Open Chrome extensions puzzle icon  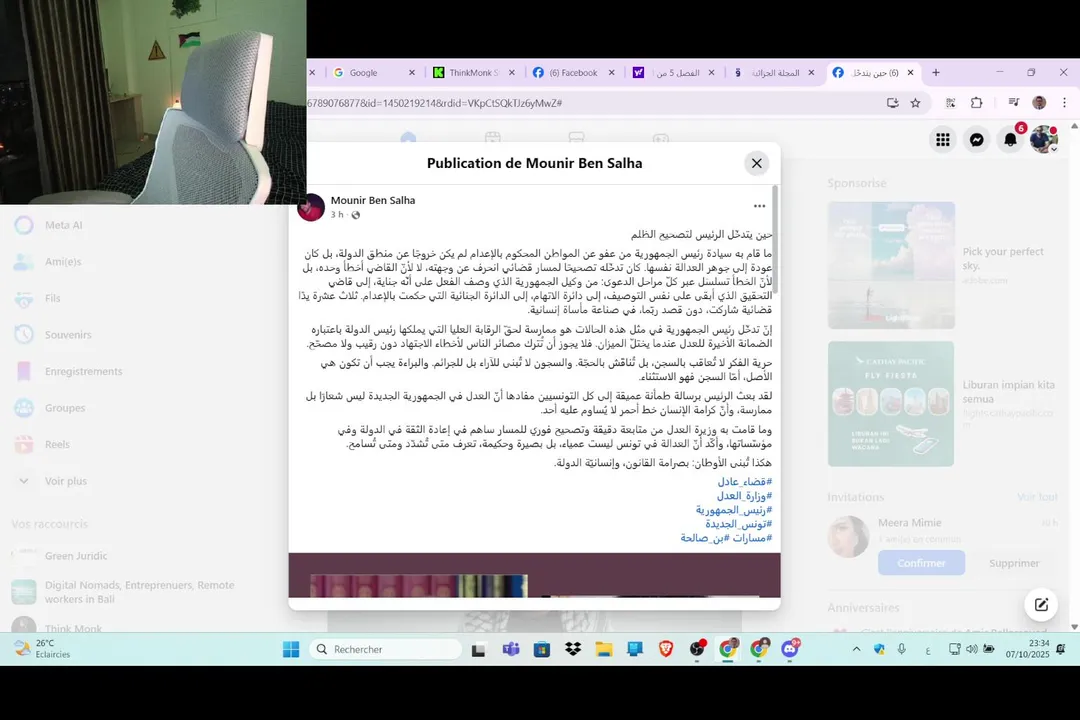[x=977, y=103]
